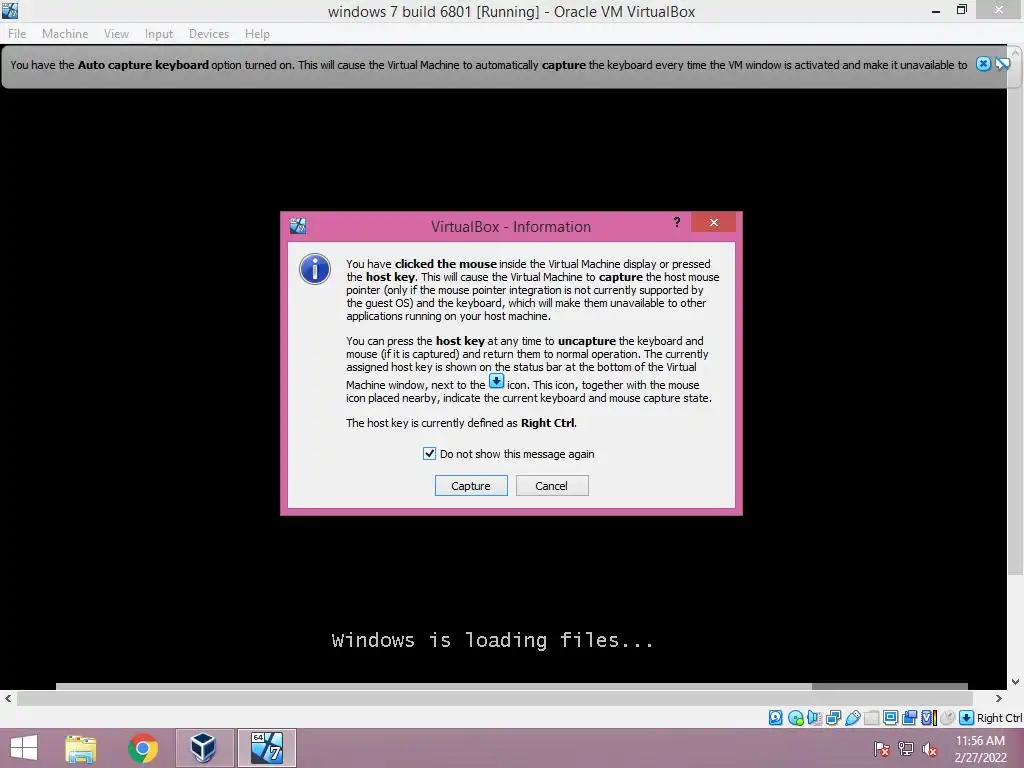Click the Windows 7 VM taskbar icon
The width and height of the screenshot is (1024, 768).
tap(266, 748)
